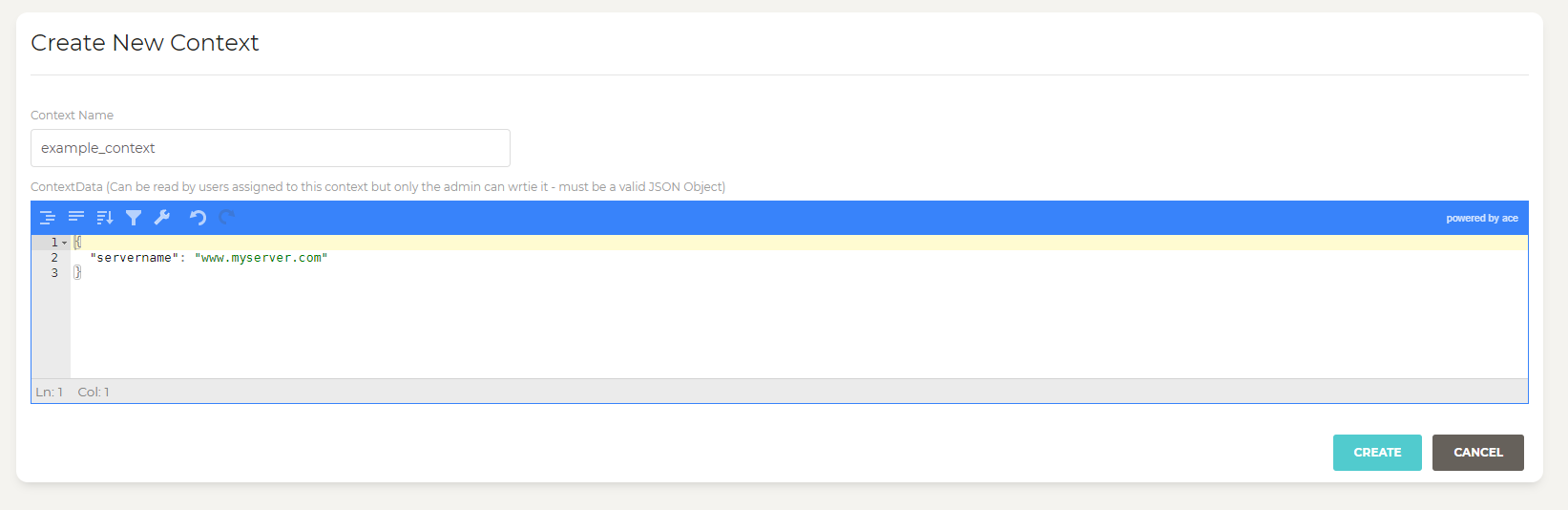Compact the JSON data icon
This screenshot has width=1568, height=510.
pos(76,218)
